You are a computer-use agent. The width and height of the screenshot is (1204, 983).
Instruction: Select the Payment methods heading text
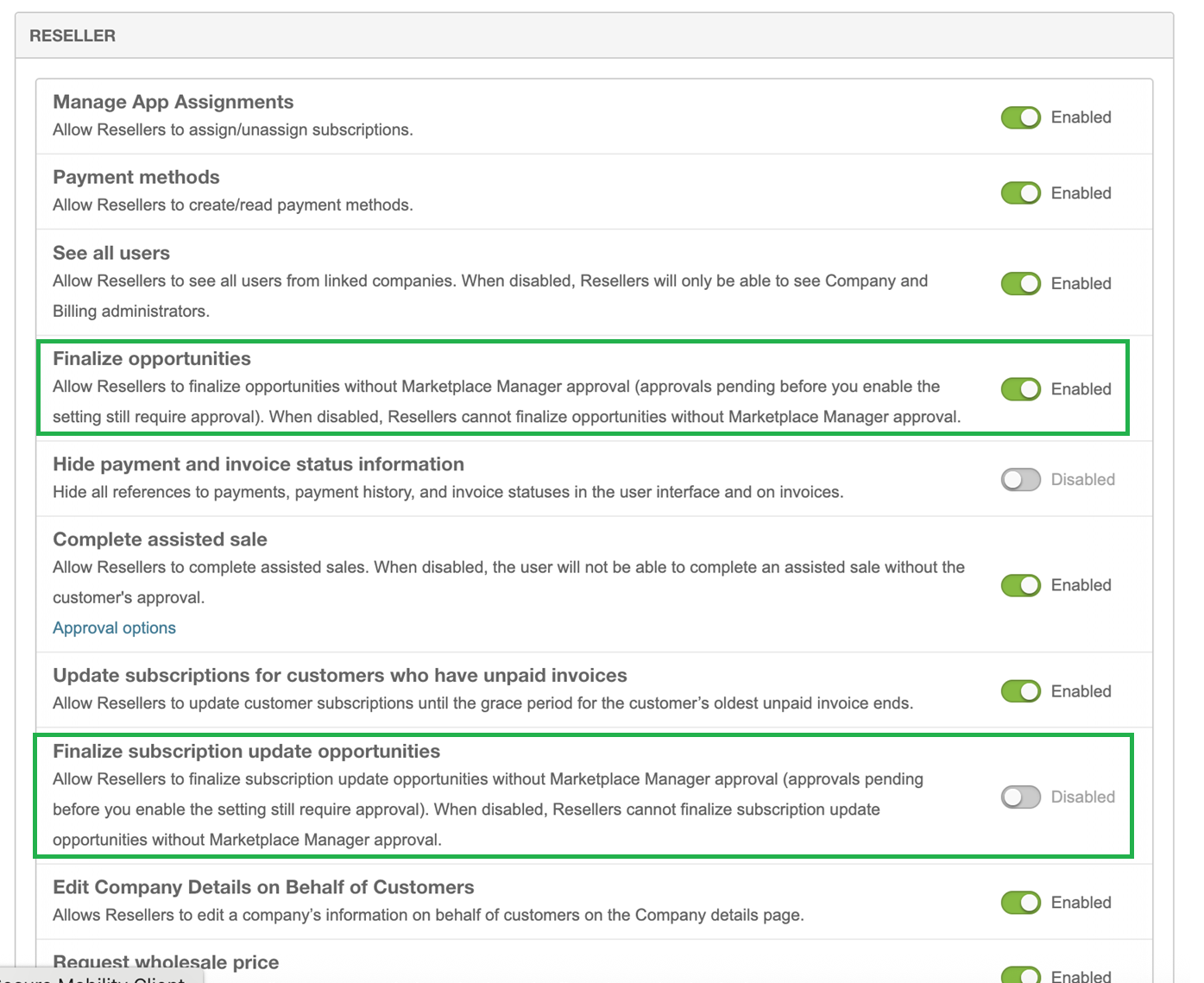pos(136,177)
